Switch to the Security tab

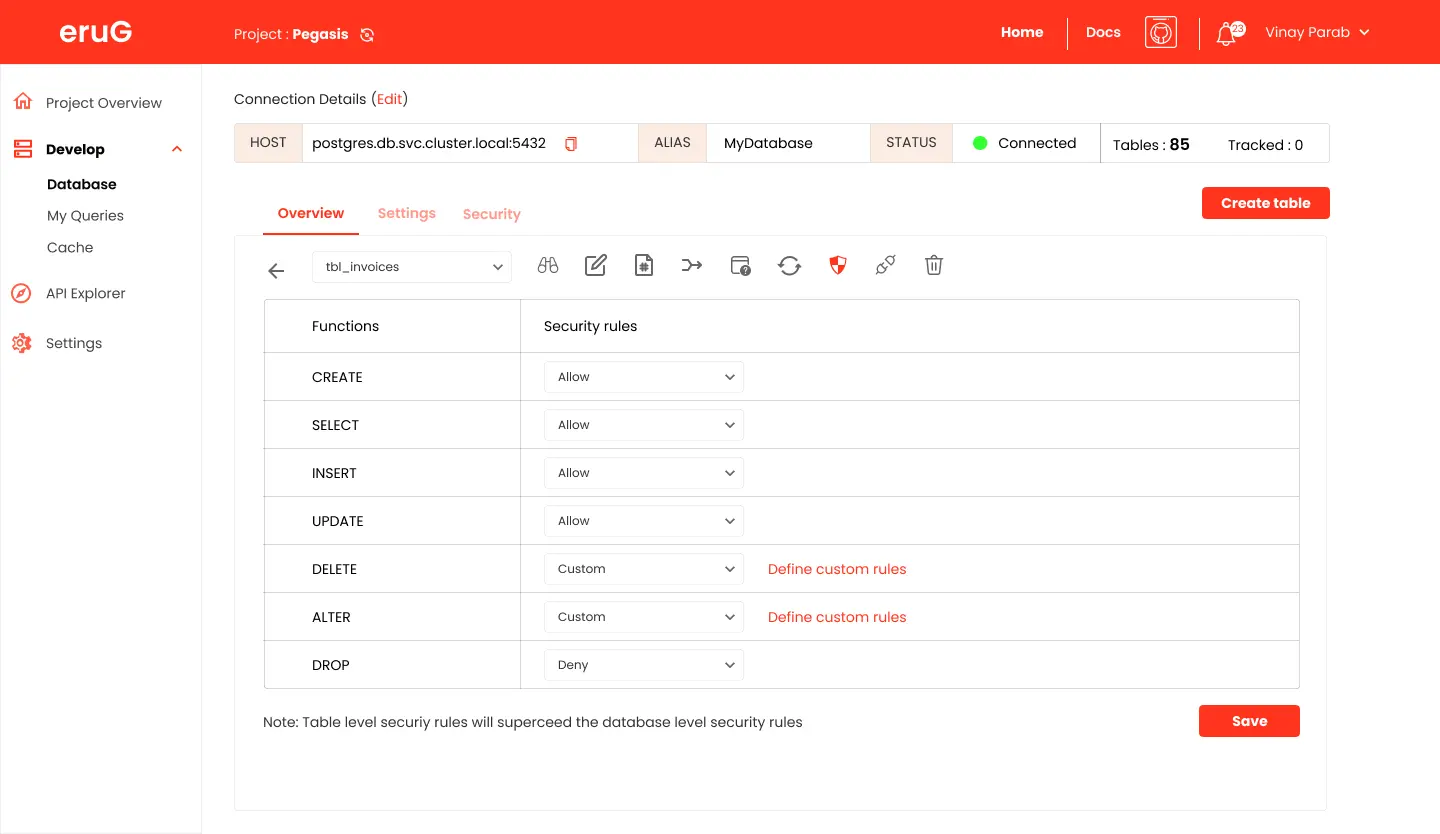pos(491,215)
